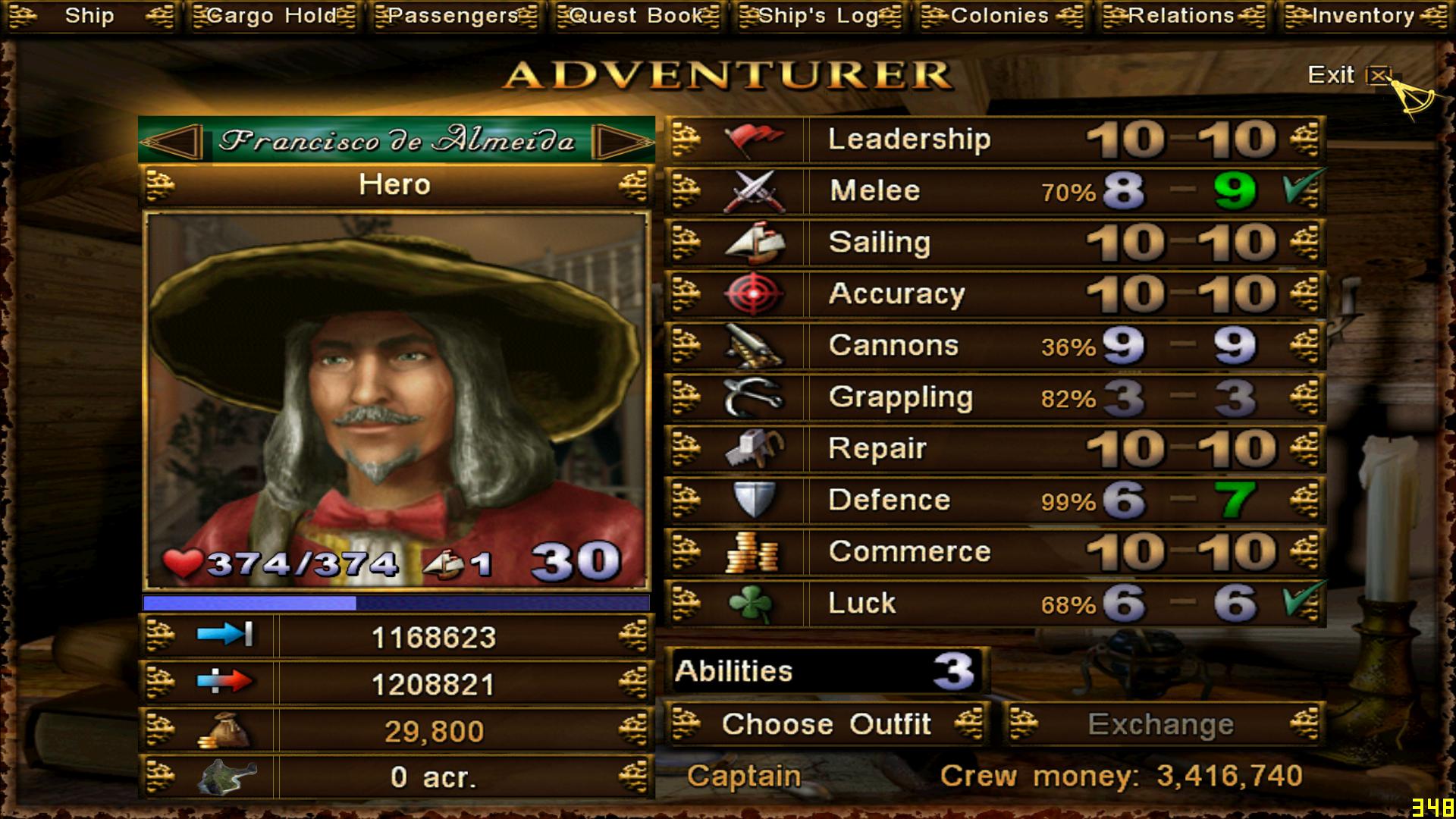Viewport: 1456px width, 819px height.
Task: Click the Luck clover icon
Action: [x=753, y=604]
